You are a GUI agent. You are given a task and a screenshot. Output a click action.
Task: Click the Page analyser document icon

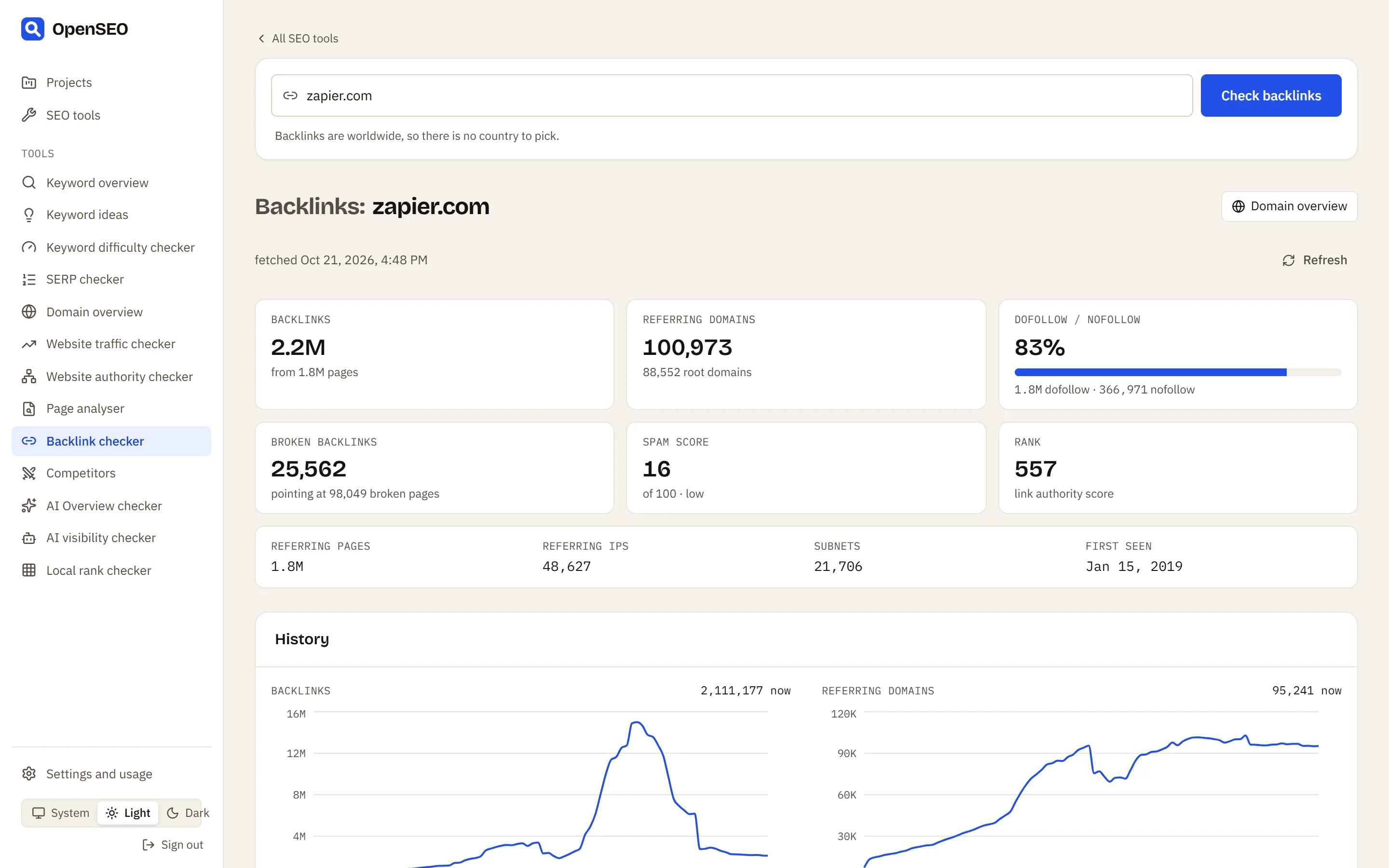29,409
